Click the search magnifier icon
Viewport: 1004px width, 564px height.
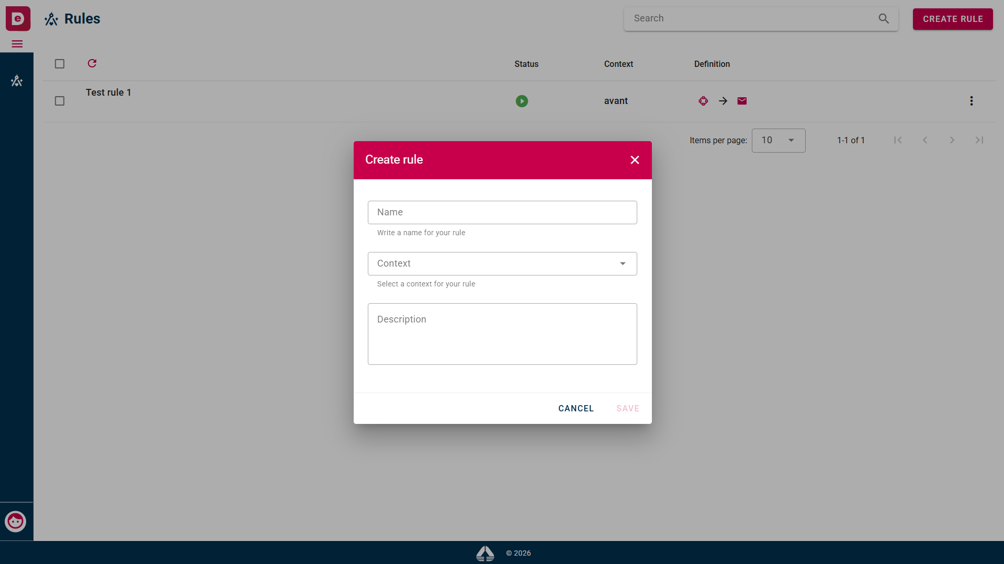point(884,19)
